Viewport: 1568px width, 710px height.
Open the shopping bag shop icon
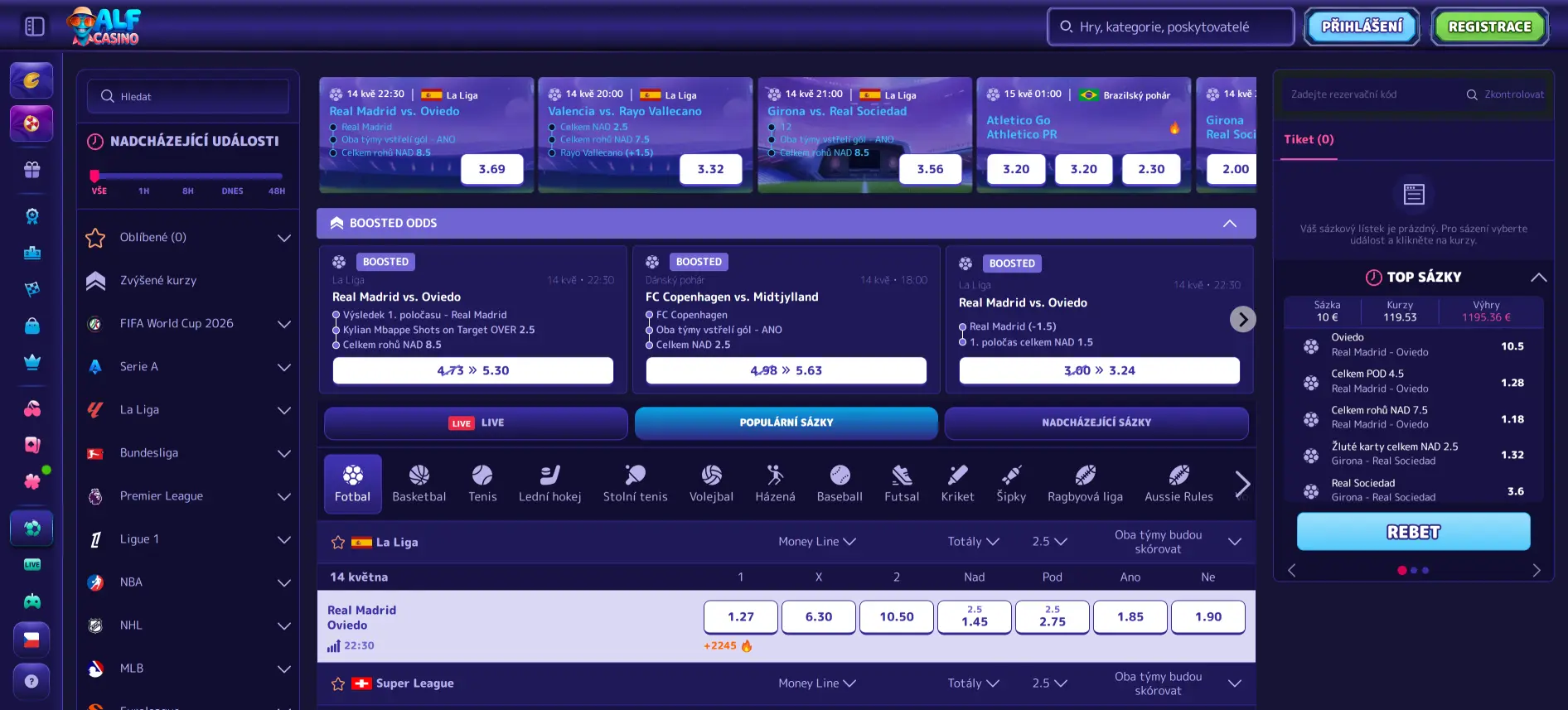point(31,326)
